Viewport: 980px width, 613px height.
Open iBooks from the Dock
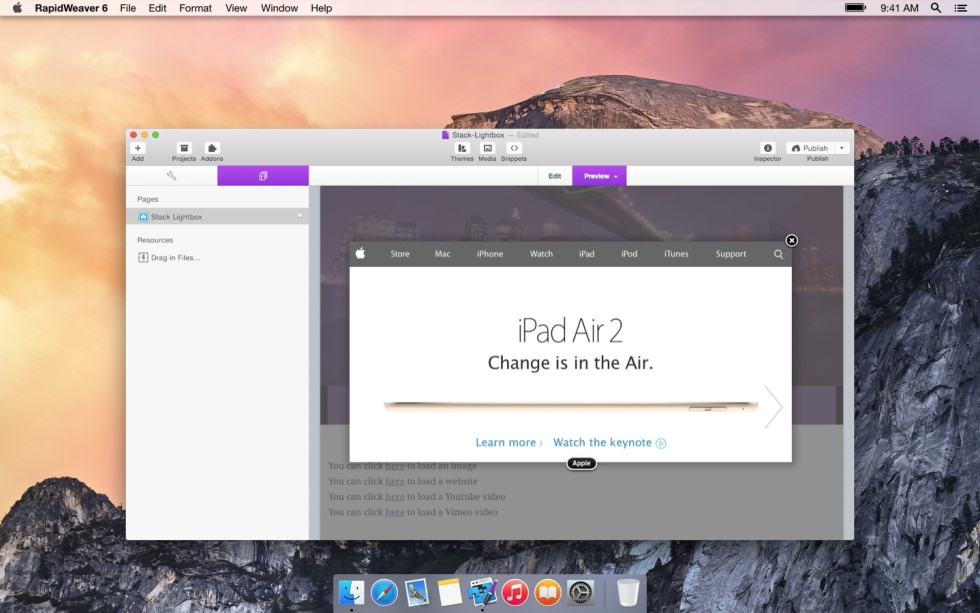click(548, 592)
